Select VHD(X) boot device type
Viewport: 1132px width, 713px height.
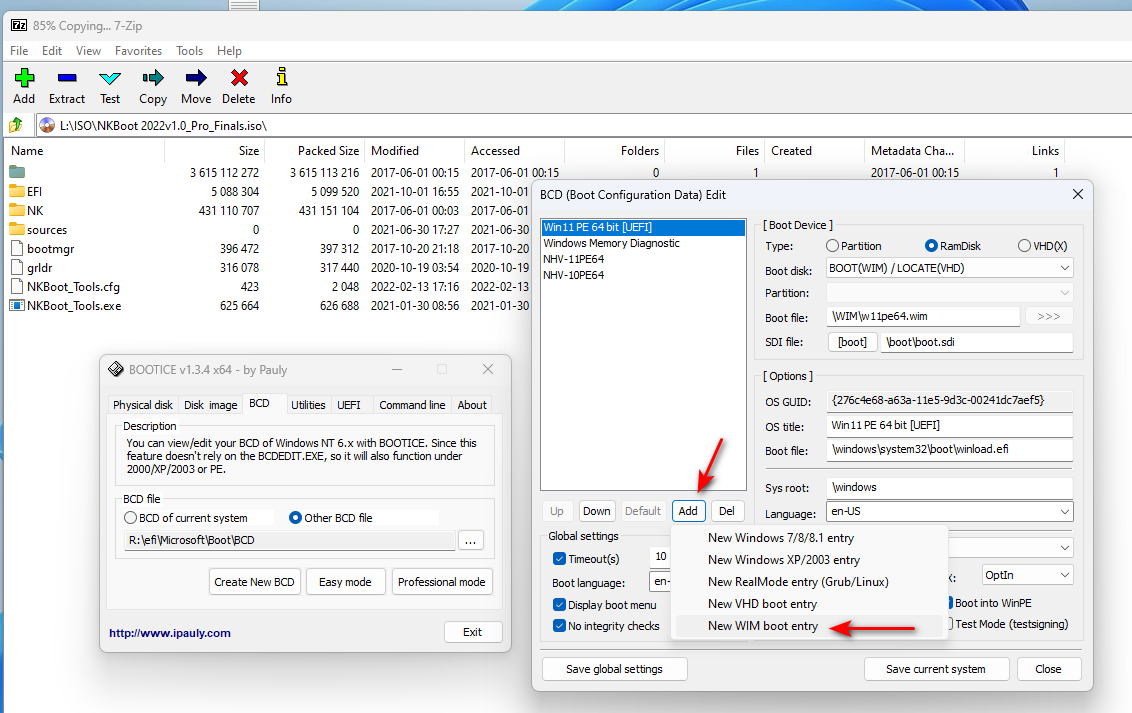1024,246
